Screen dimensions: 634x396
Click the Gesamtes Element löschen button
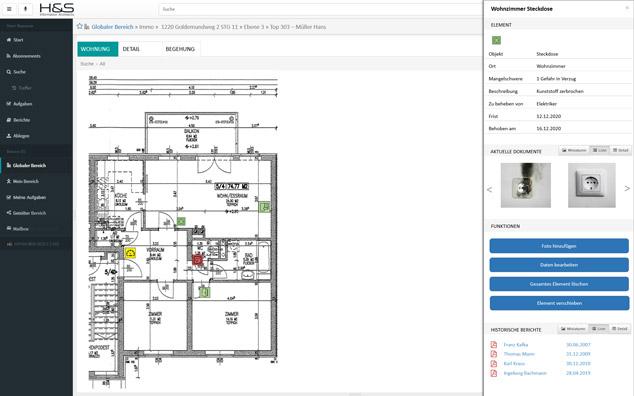(x=559, y=284)
